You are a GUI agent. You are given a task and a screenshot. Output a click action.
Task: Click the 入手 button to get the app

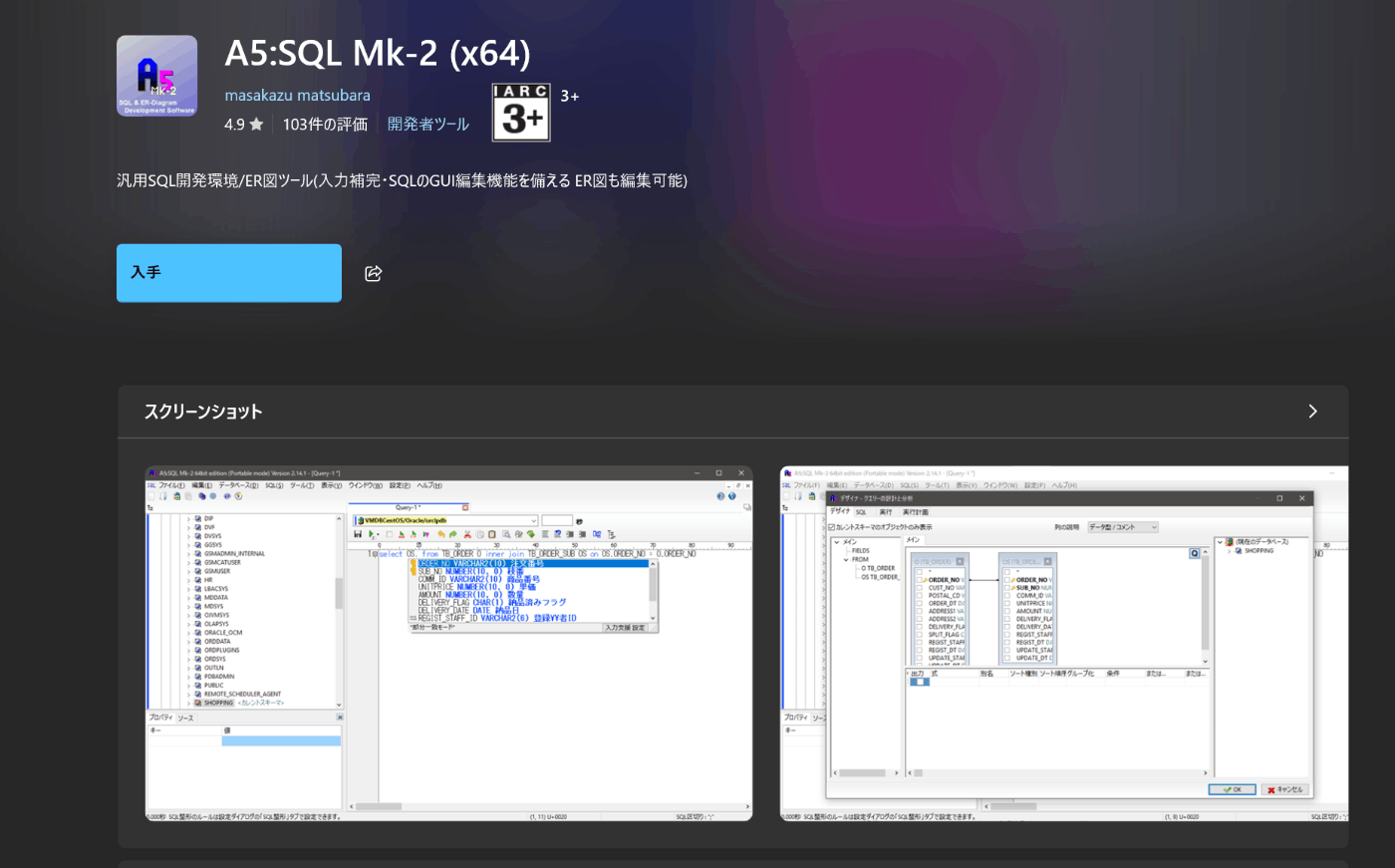(229, 273)
